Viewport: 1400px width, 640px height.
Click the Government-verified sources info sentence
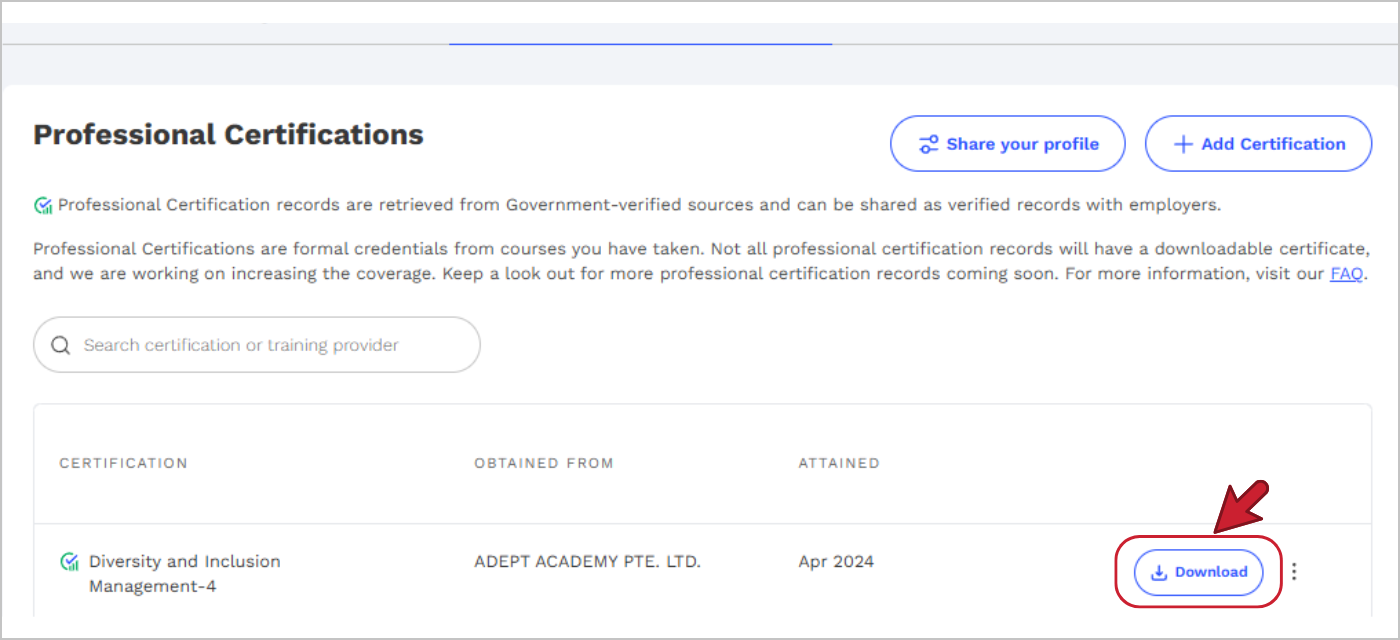[x=639, y=205]
